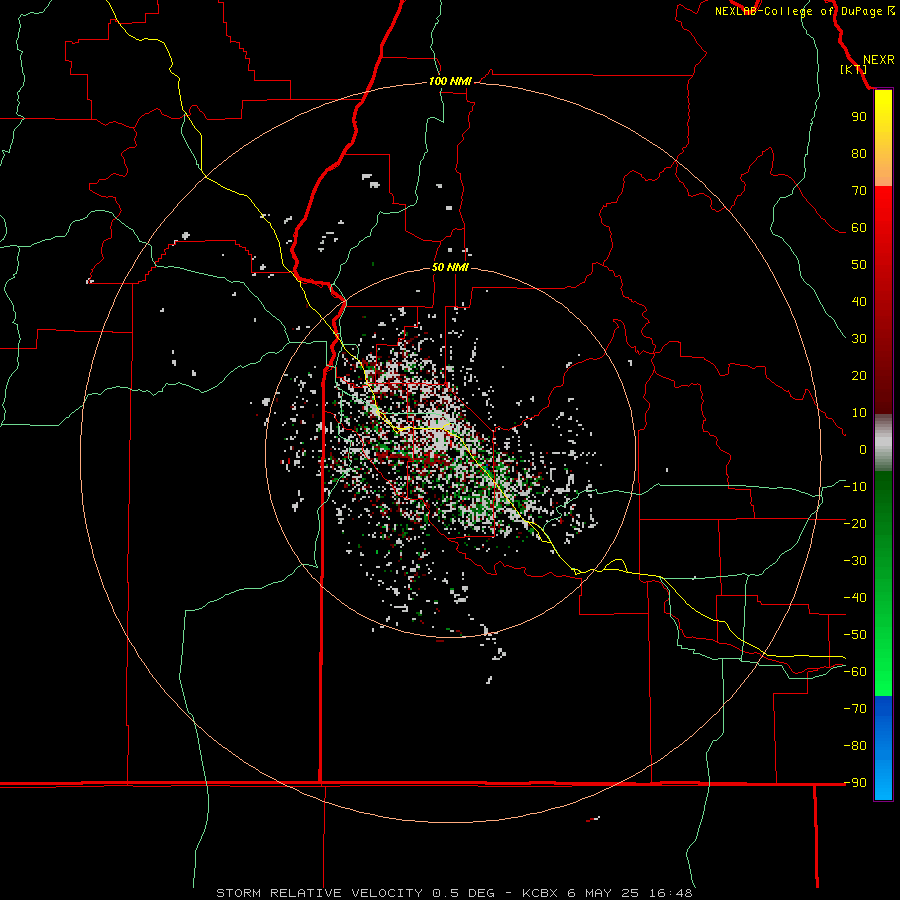900x900 pixels.
Task: Click the "50 NMI" range ring label
Action: click(x=450, y=267)
